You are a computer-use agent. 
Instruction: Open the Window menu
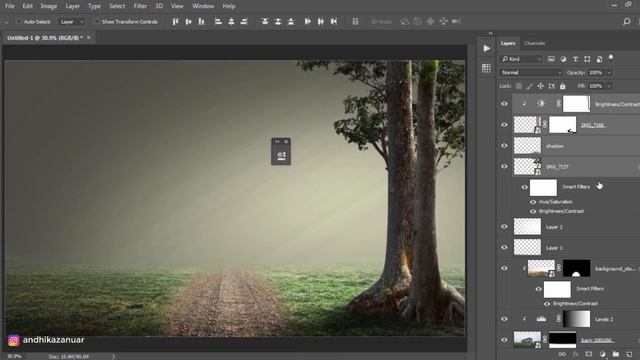click(203, 6)
